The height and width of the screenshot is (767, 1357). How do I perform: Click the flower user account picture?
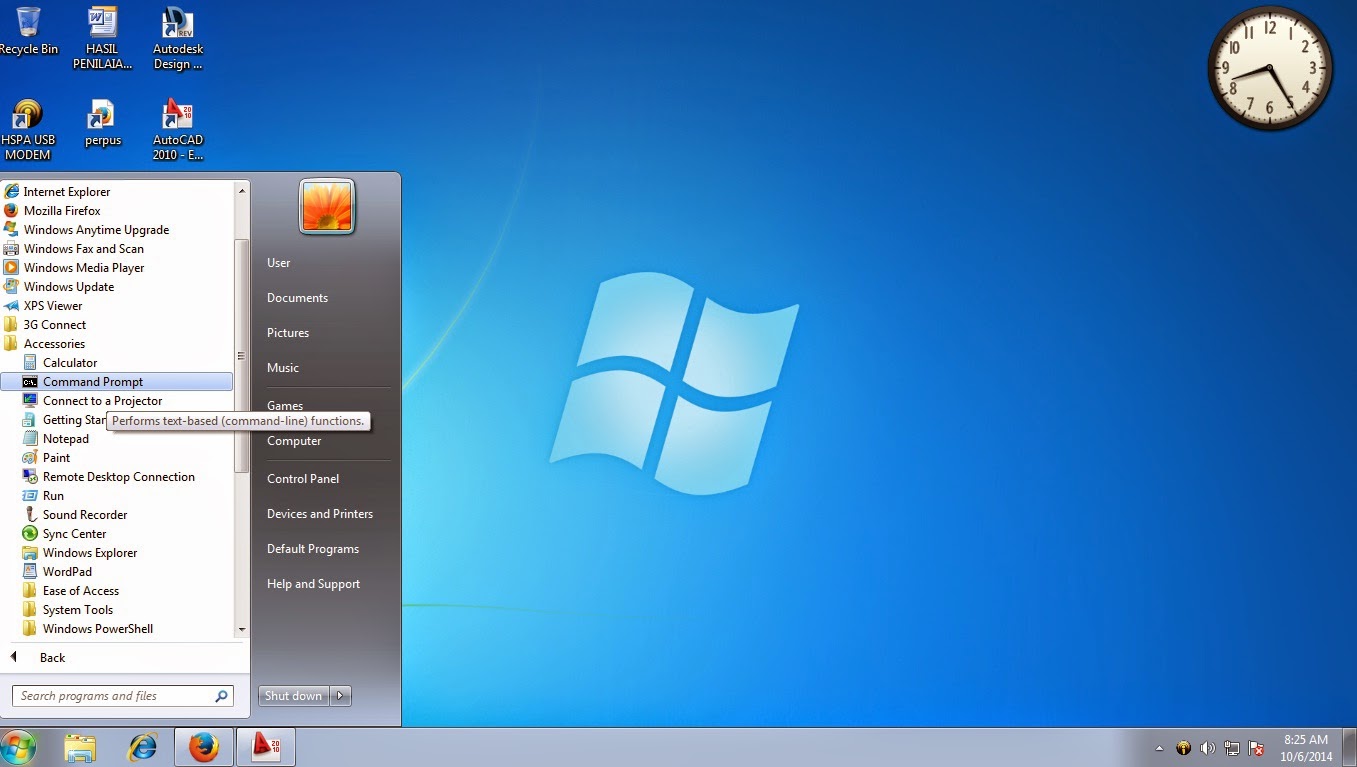[327, 206]
